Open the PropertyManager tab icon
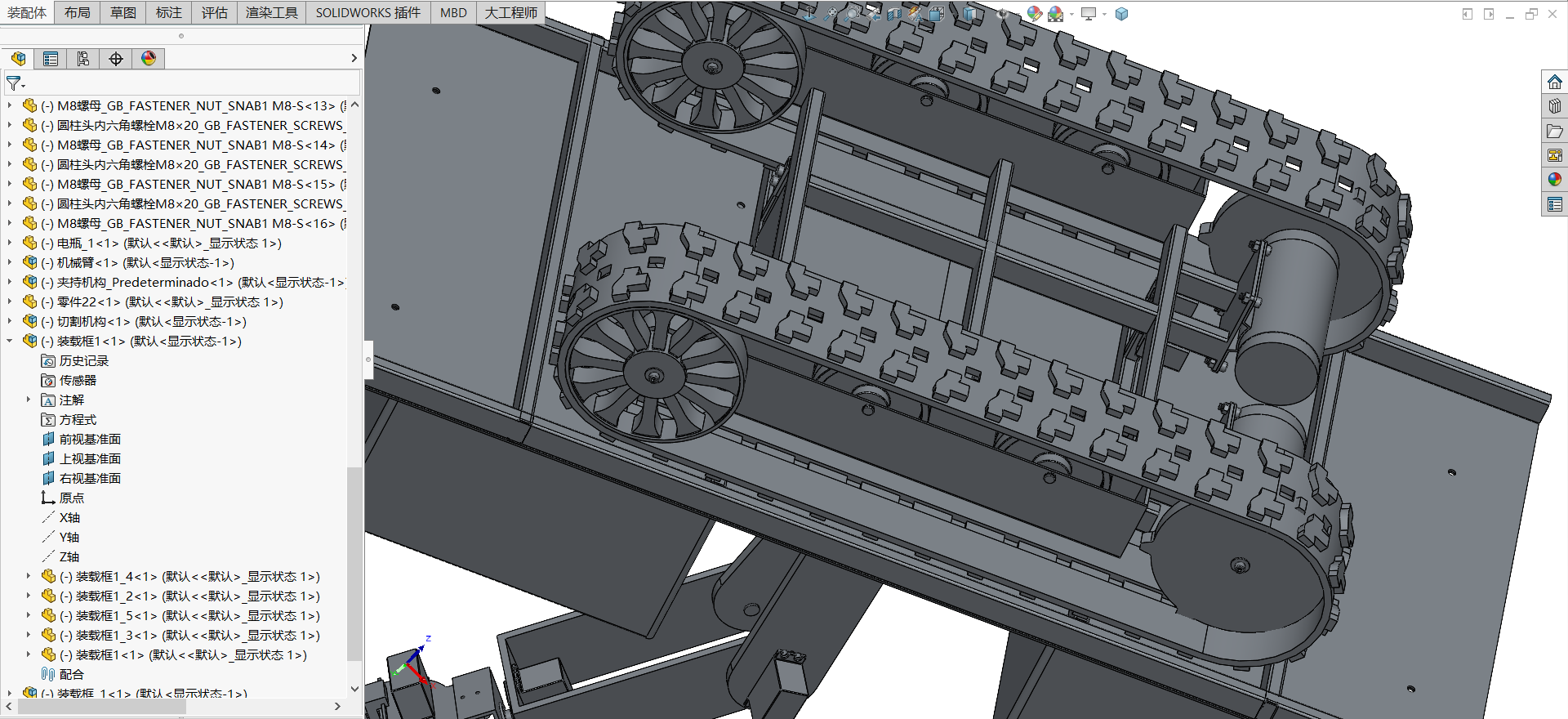Image resolution: width=1568 pixels, height=719 pixels. [51, 59]
